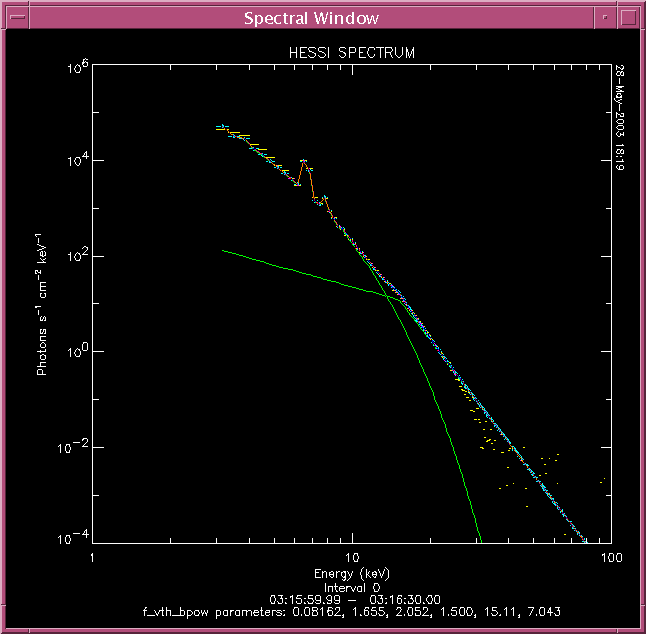Click the 10^-4 y-axis tick label
The height and width of the screenshot is (634, 646).
73,538
